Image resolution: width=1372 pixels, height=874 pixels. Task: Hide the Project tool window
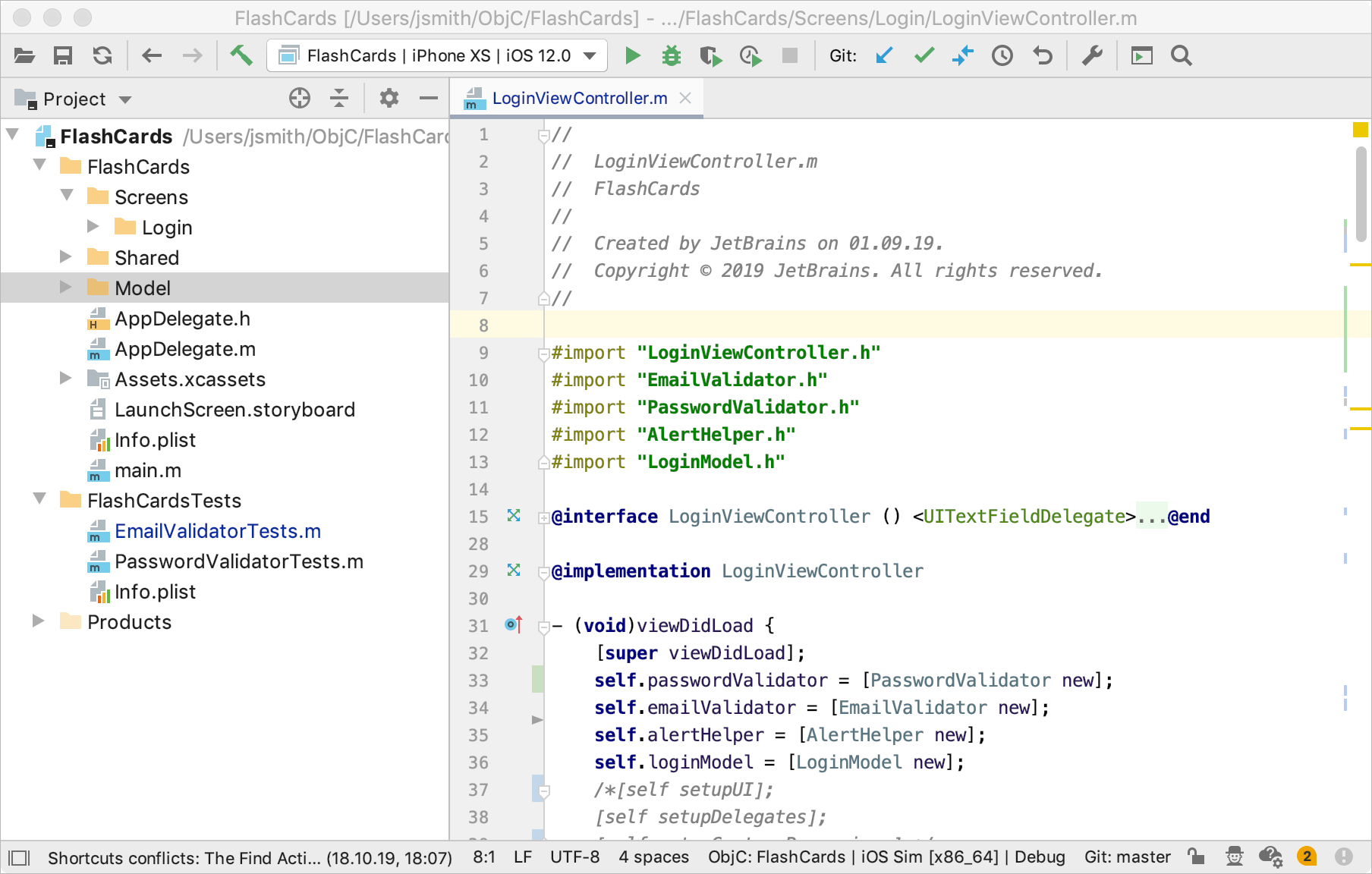point(429,98)
